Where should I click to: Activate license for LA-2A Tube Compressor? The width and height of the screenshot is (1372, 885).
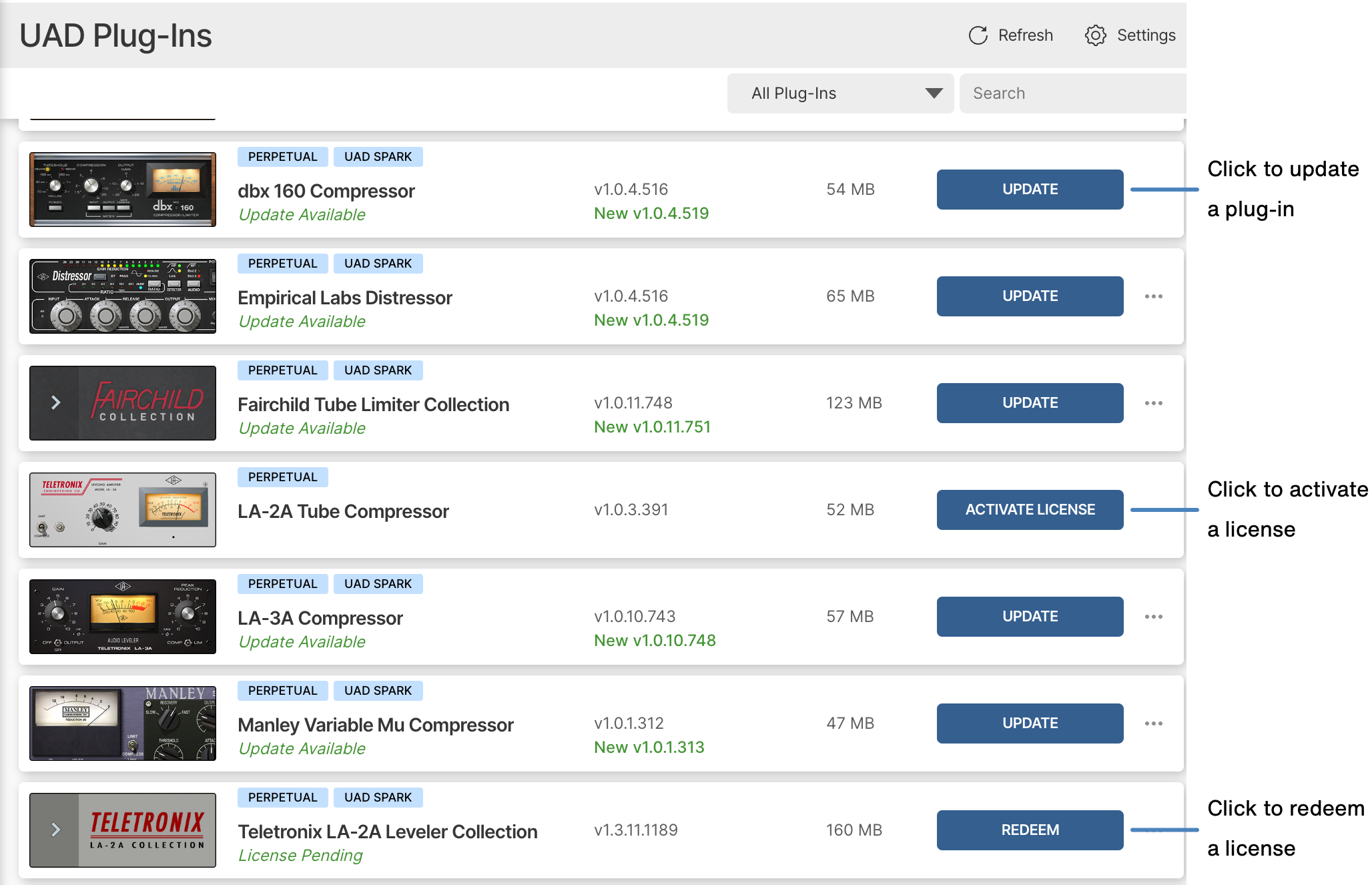pyautogui.click(x=1030, y=510)
